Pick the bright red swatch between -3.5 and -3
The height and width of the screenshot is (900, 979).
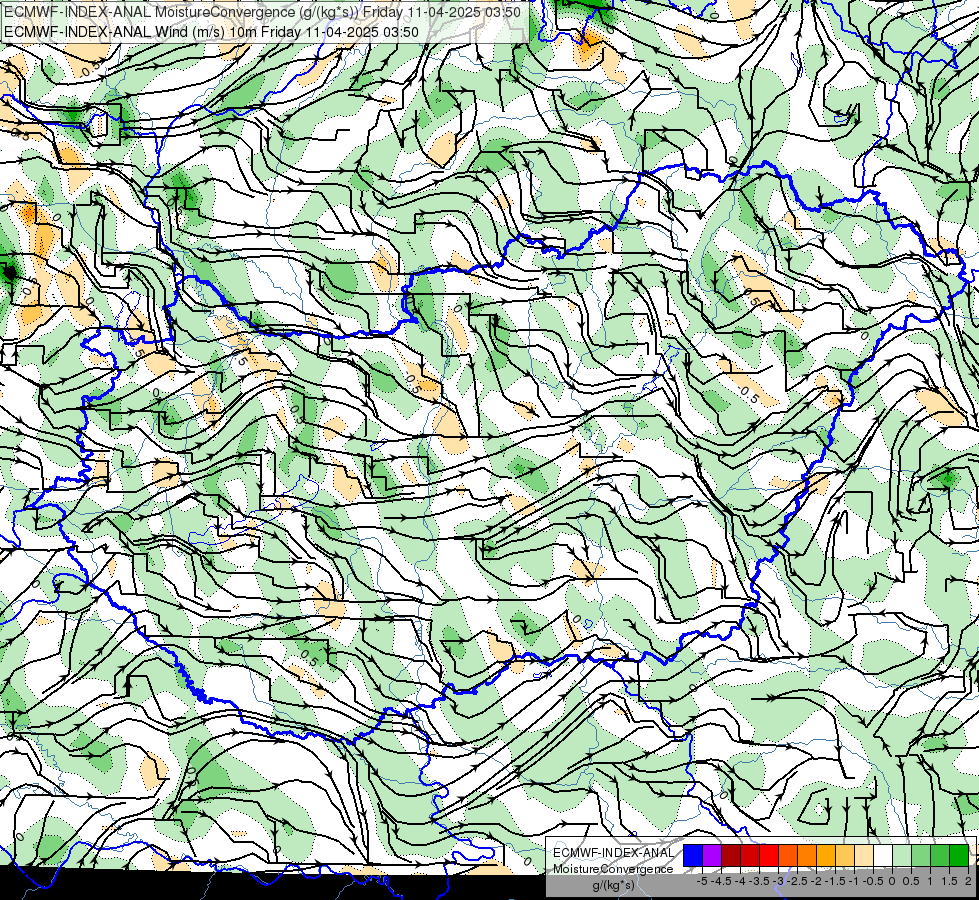pos(769,855)
